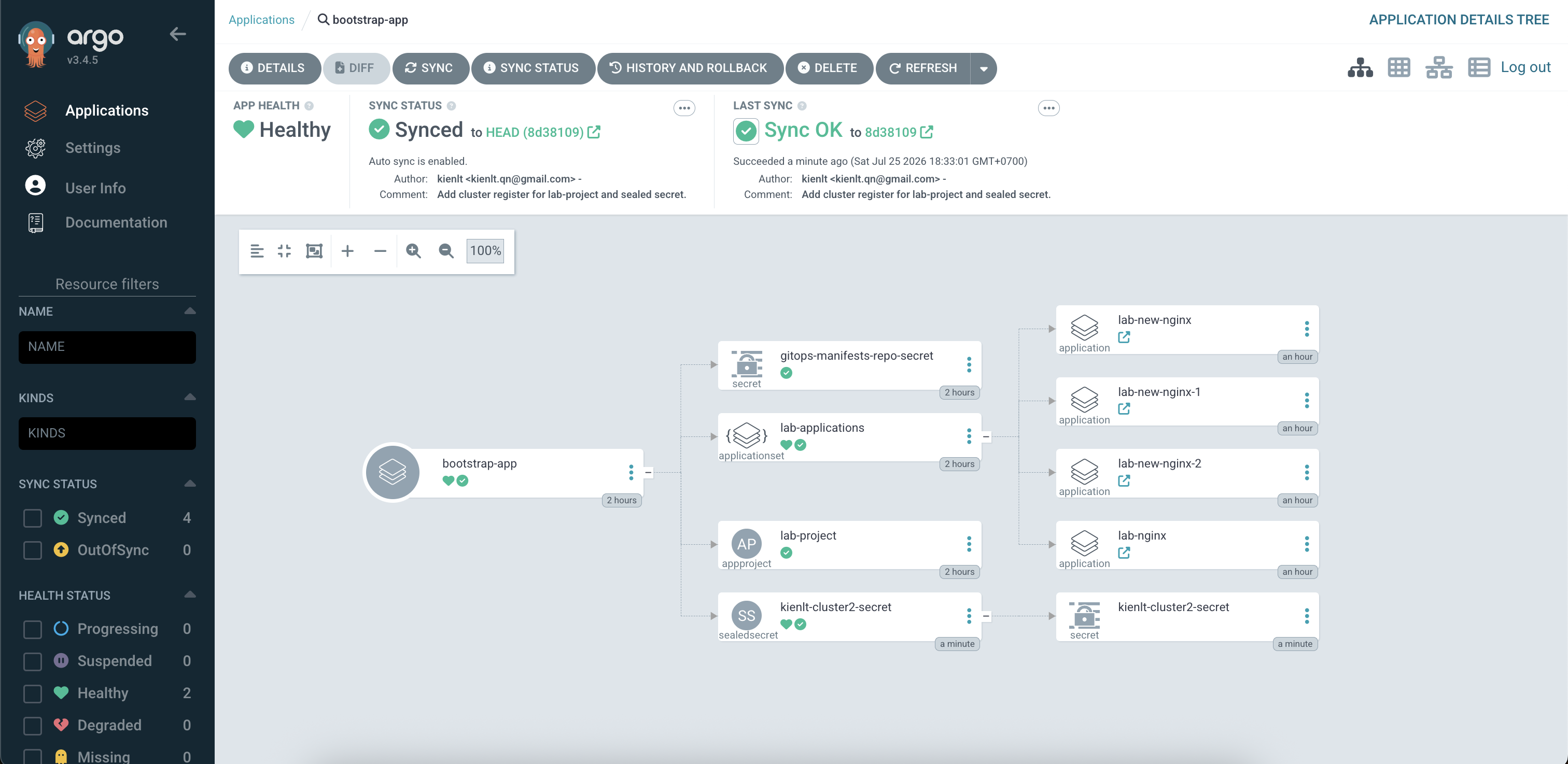Open the lab-applications node kebab menu

click(969, 436)
